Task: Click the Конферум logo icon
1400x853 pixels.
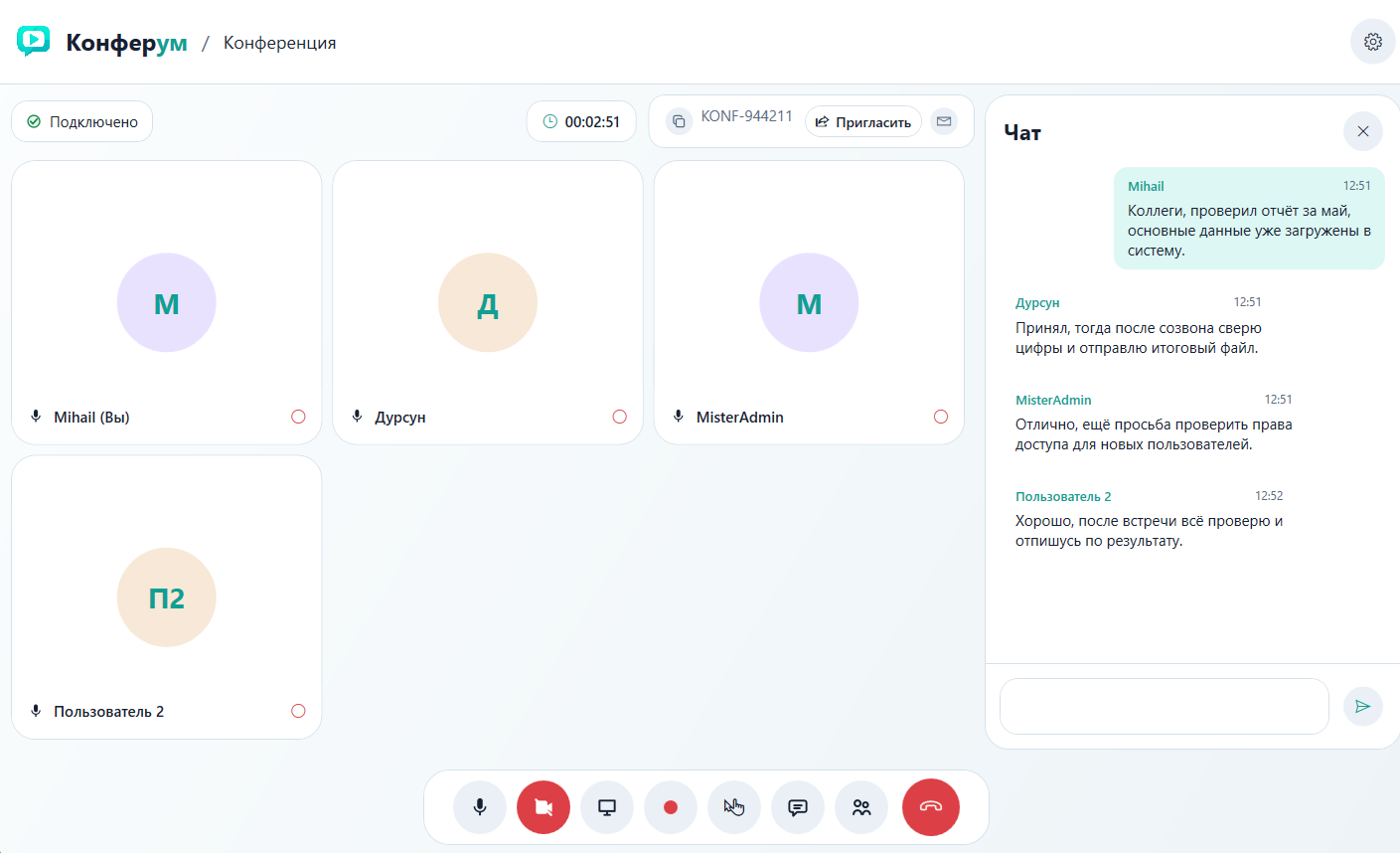Action: (34, 41)
